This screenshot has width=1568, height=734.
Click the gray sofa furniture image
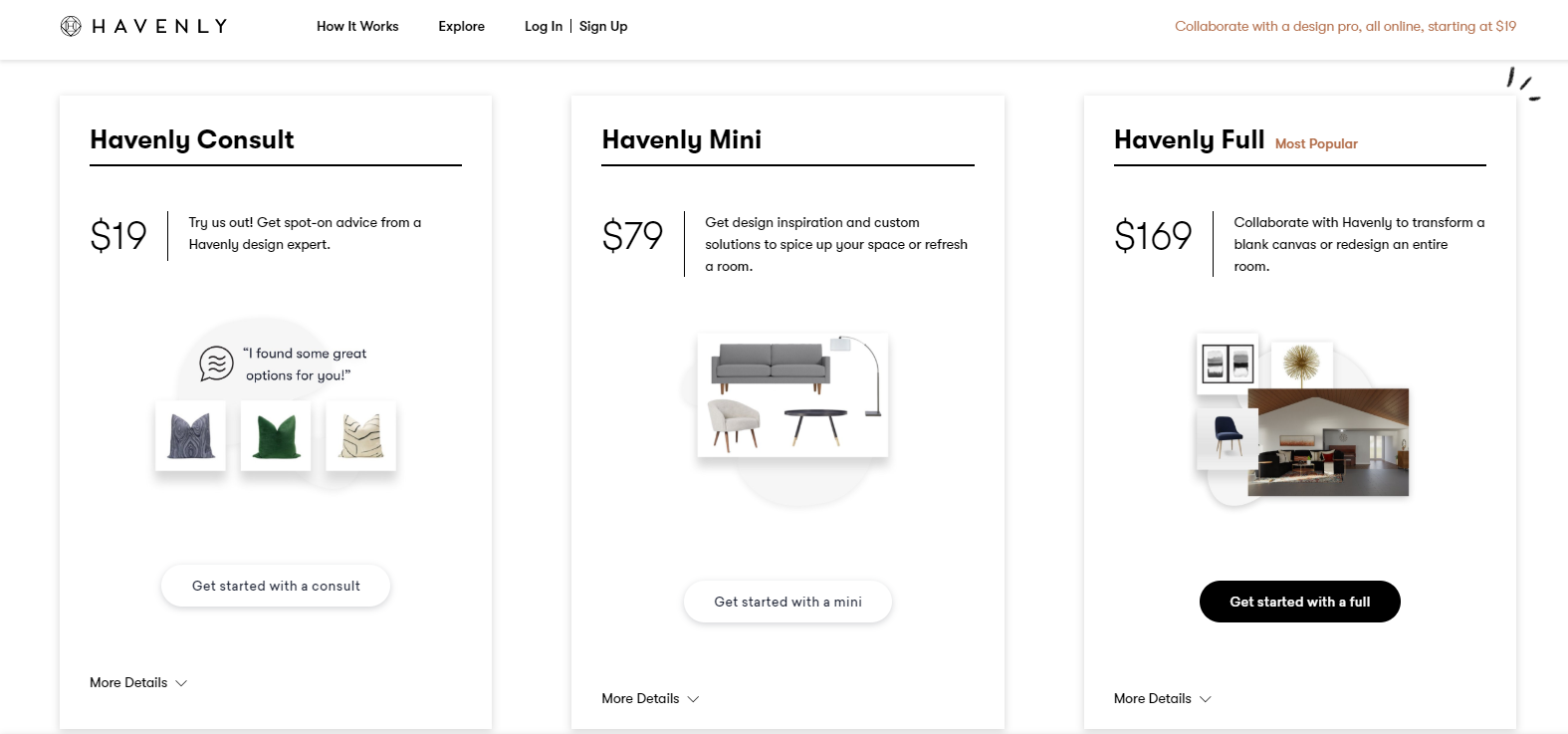click(x=771, y=367)
